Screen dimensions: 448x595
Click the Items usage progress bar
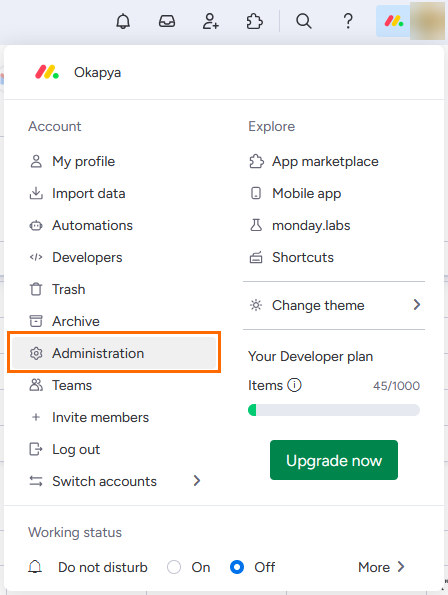tap(334, 410)
